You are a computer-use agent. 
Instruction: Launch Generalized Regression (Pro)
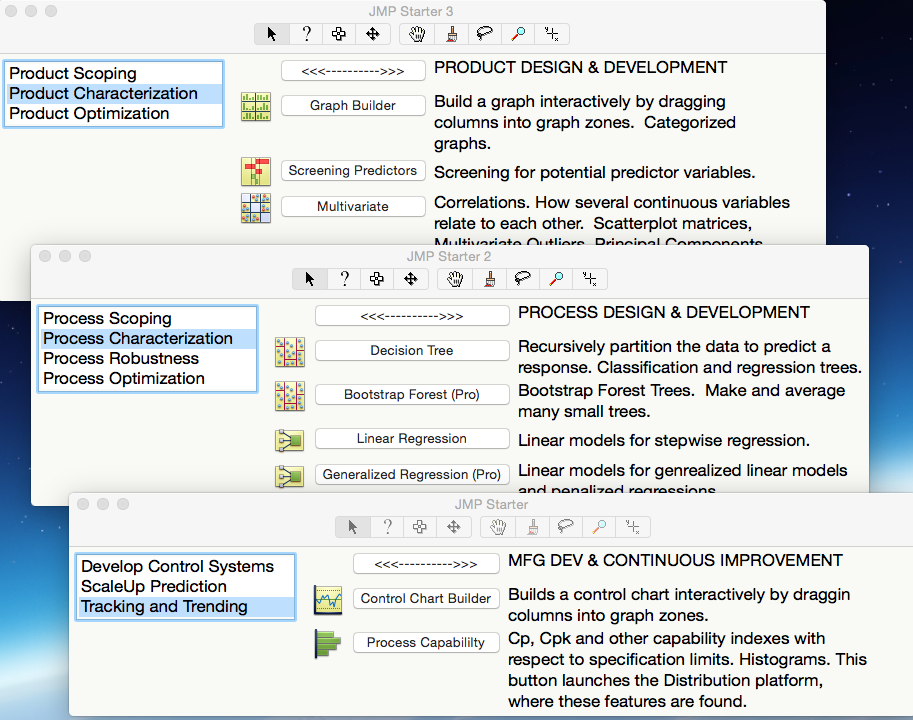pos(412,474)
